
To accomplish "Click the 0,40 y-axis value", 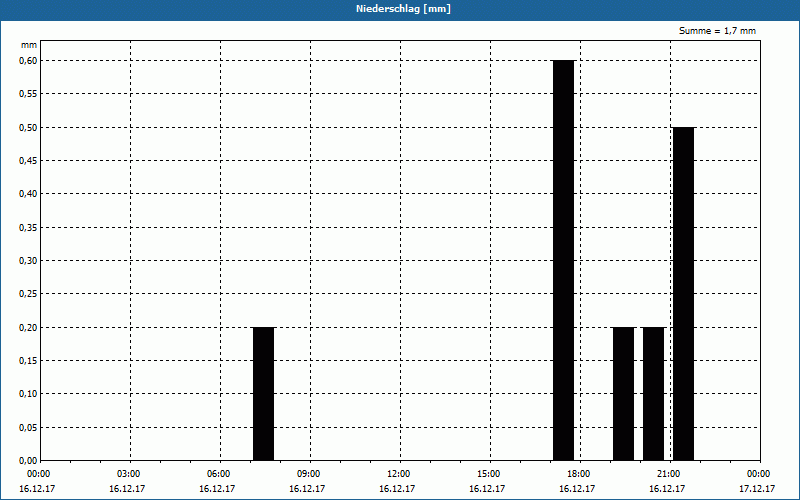I will click(x=28, y=194).
